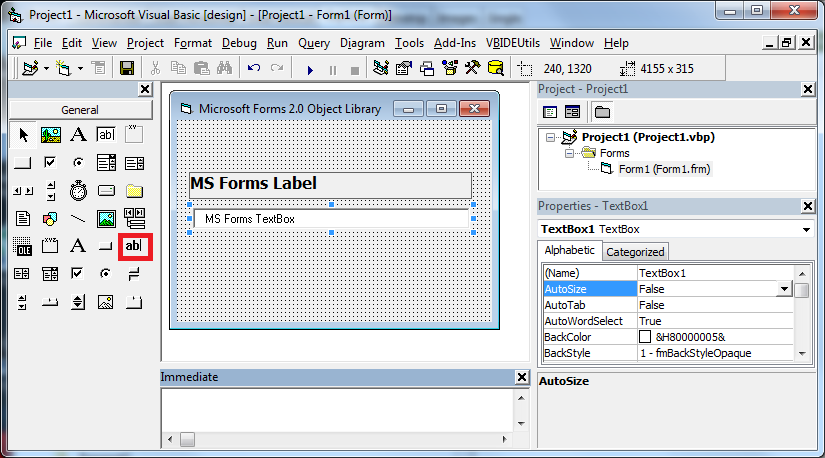Toggle Folders view in Project panel

point(603,112)
